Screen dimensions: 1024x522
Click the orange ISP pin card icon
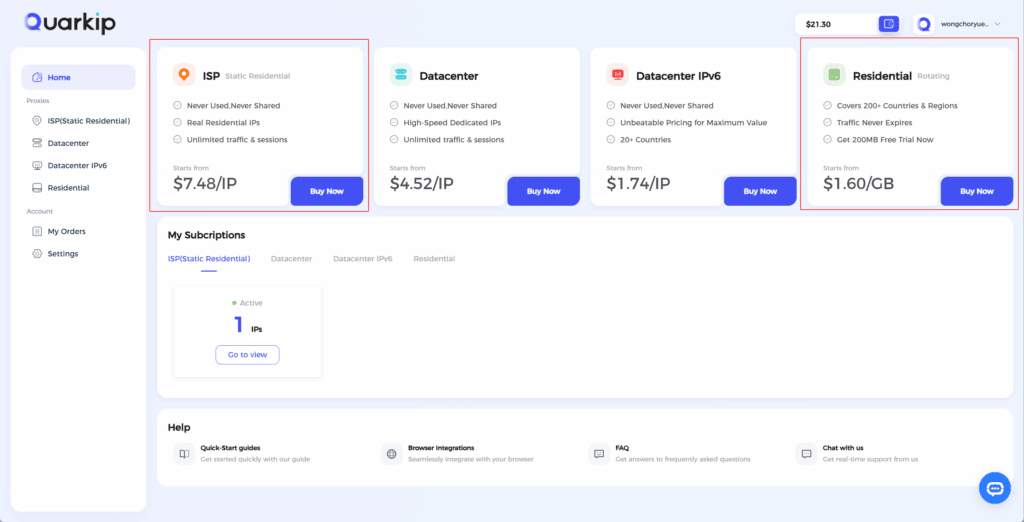coord(184,75)
